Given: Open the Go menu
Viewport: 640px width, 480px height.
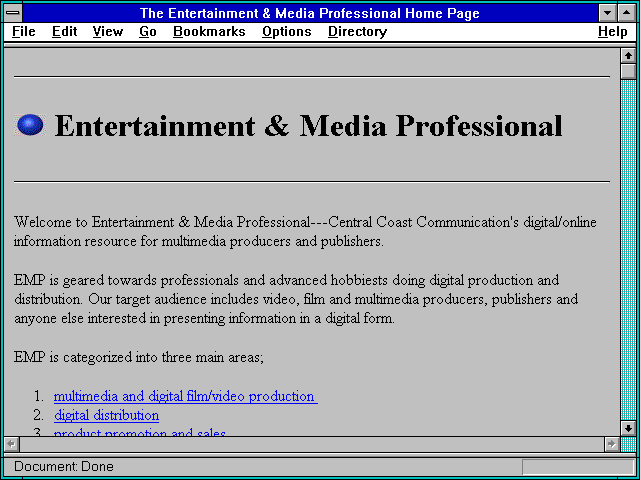Looking at the screenshot, I should pyautogui.click(x=148, y=31).
